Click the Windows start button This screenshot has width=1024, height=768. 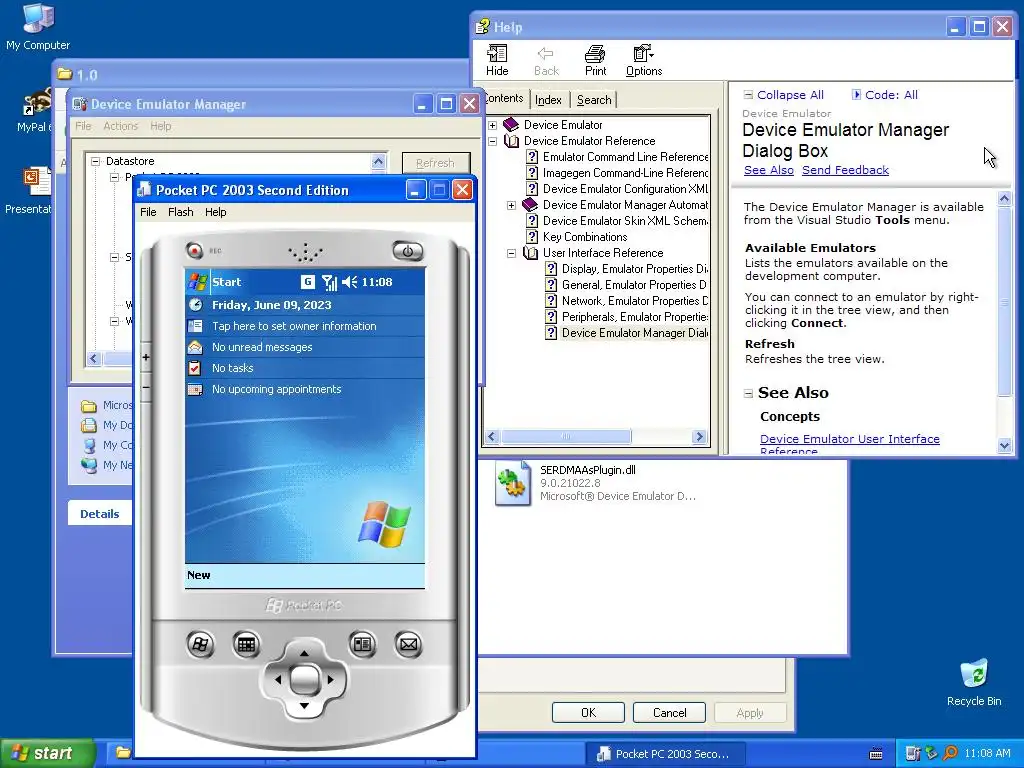(48, 753)
